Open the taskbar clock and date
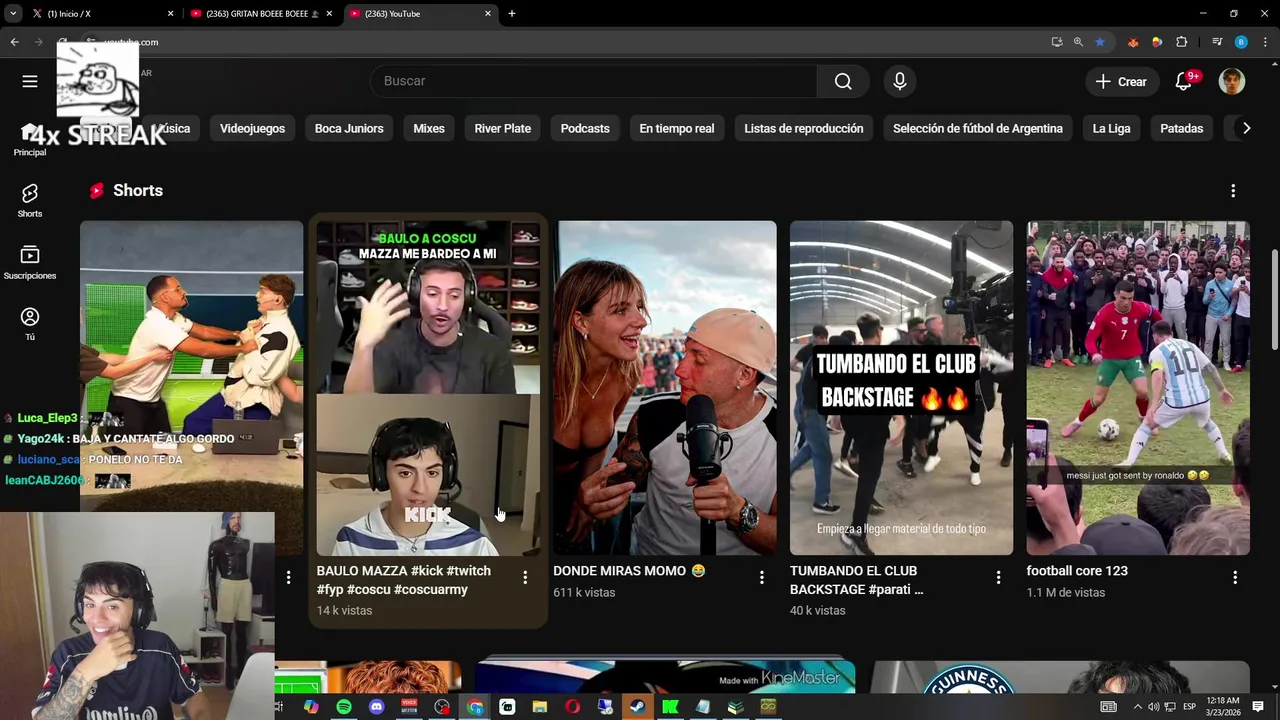The width and height of the screenshot is (1280, 720). coord(1223,707)
